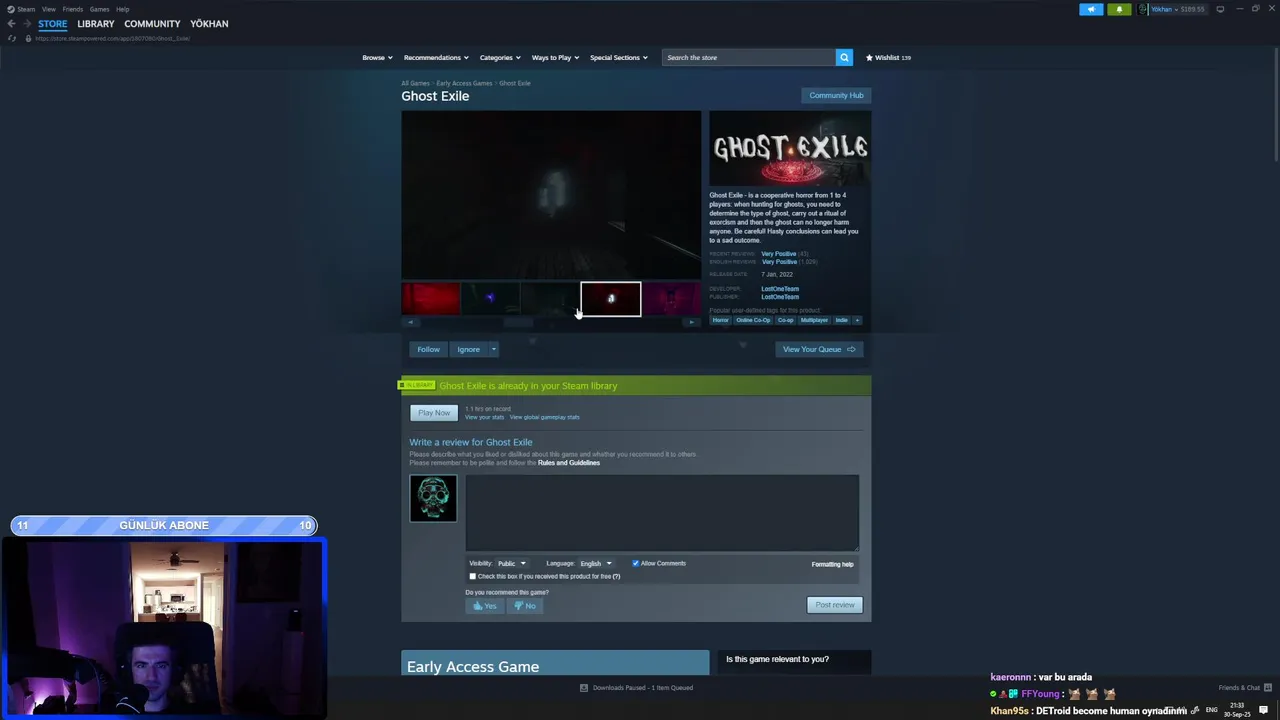Click the Post review button
The width and height of the screenshot is (1280, 720).
pyautogui.click(x=835, y=605)
